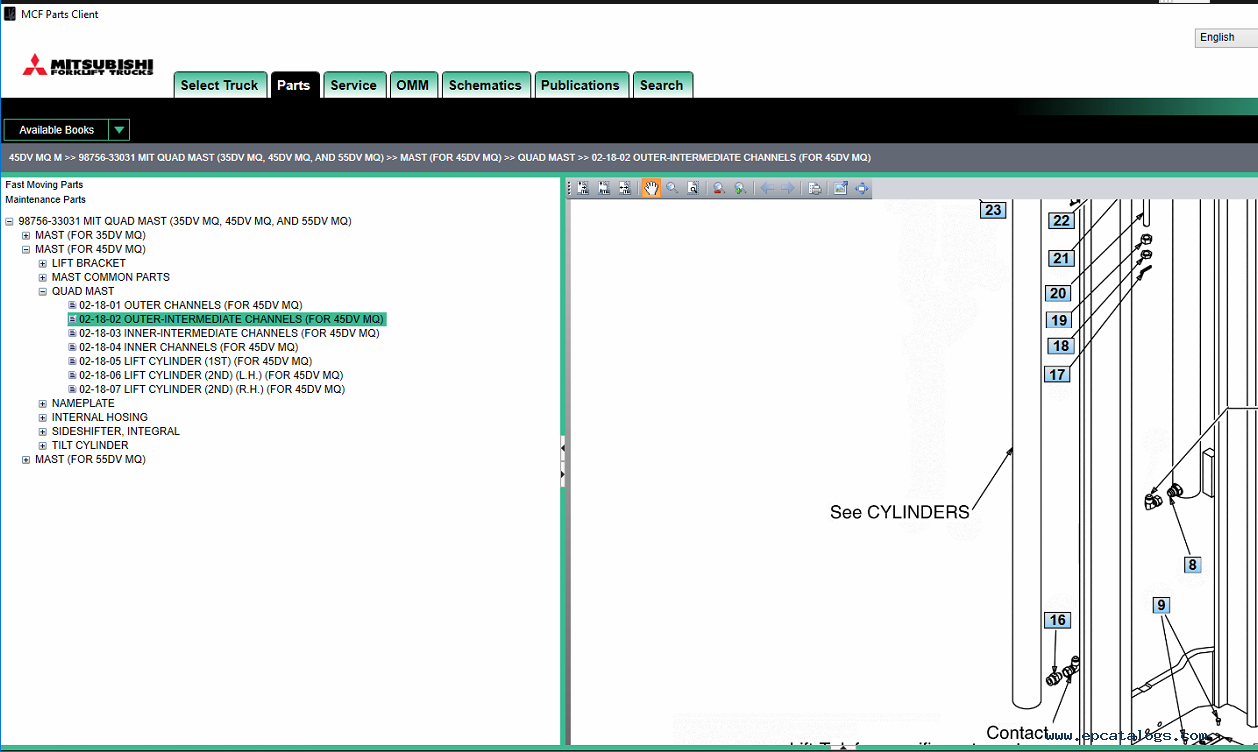
Task: Open the OMM tab
Action: [413, 85]
